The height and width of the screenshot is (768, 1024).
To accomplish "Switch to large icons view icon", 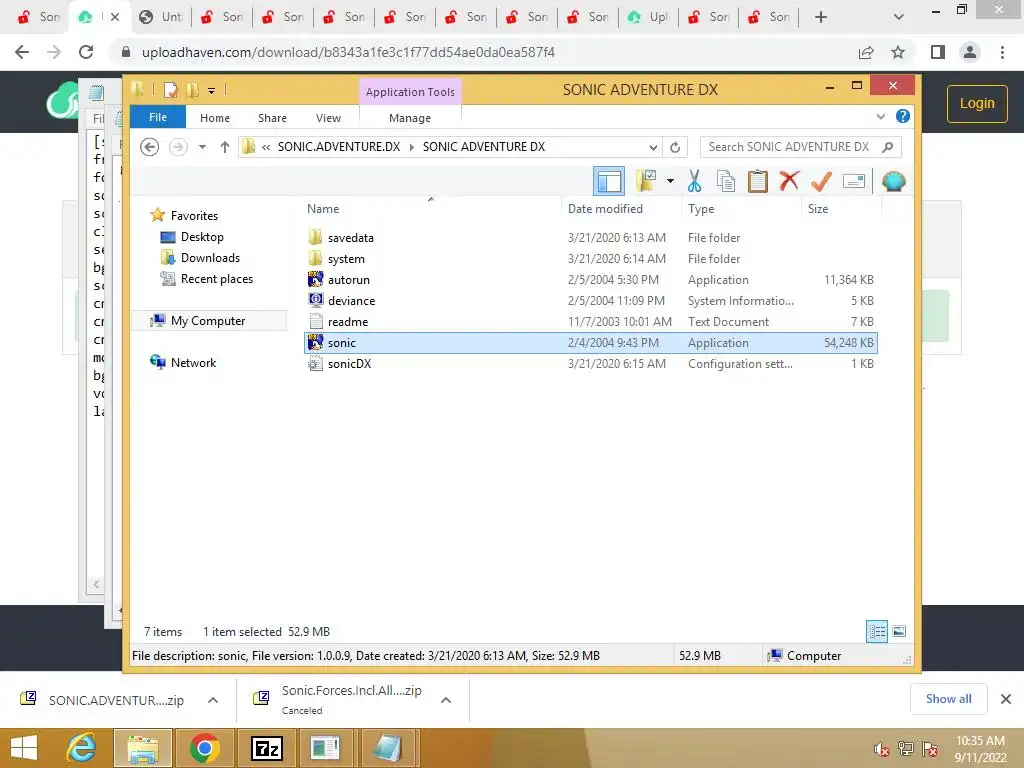I will pyautogui.click(x=899, y=631).
